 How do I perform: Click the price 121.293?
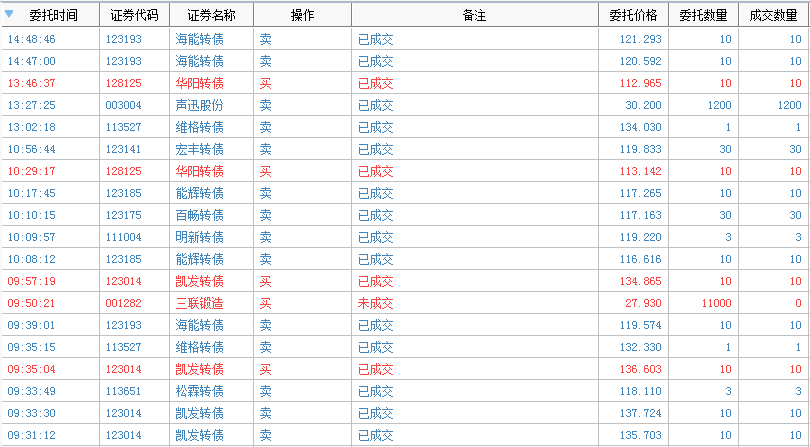[x=641, y=39]
